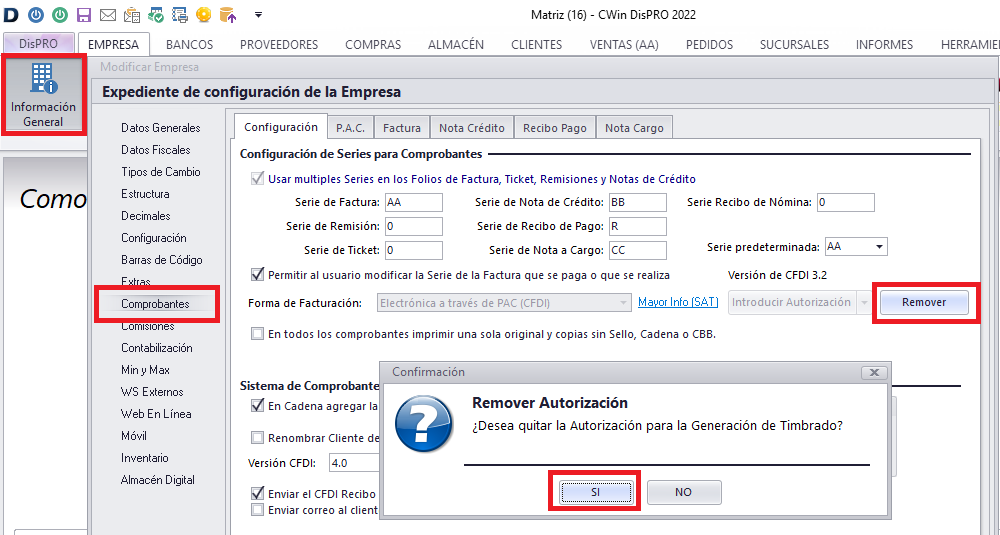Select Datos Fiscales in the side list

tap(156, 150)
